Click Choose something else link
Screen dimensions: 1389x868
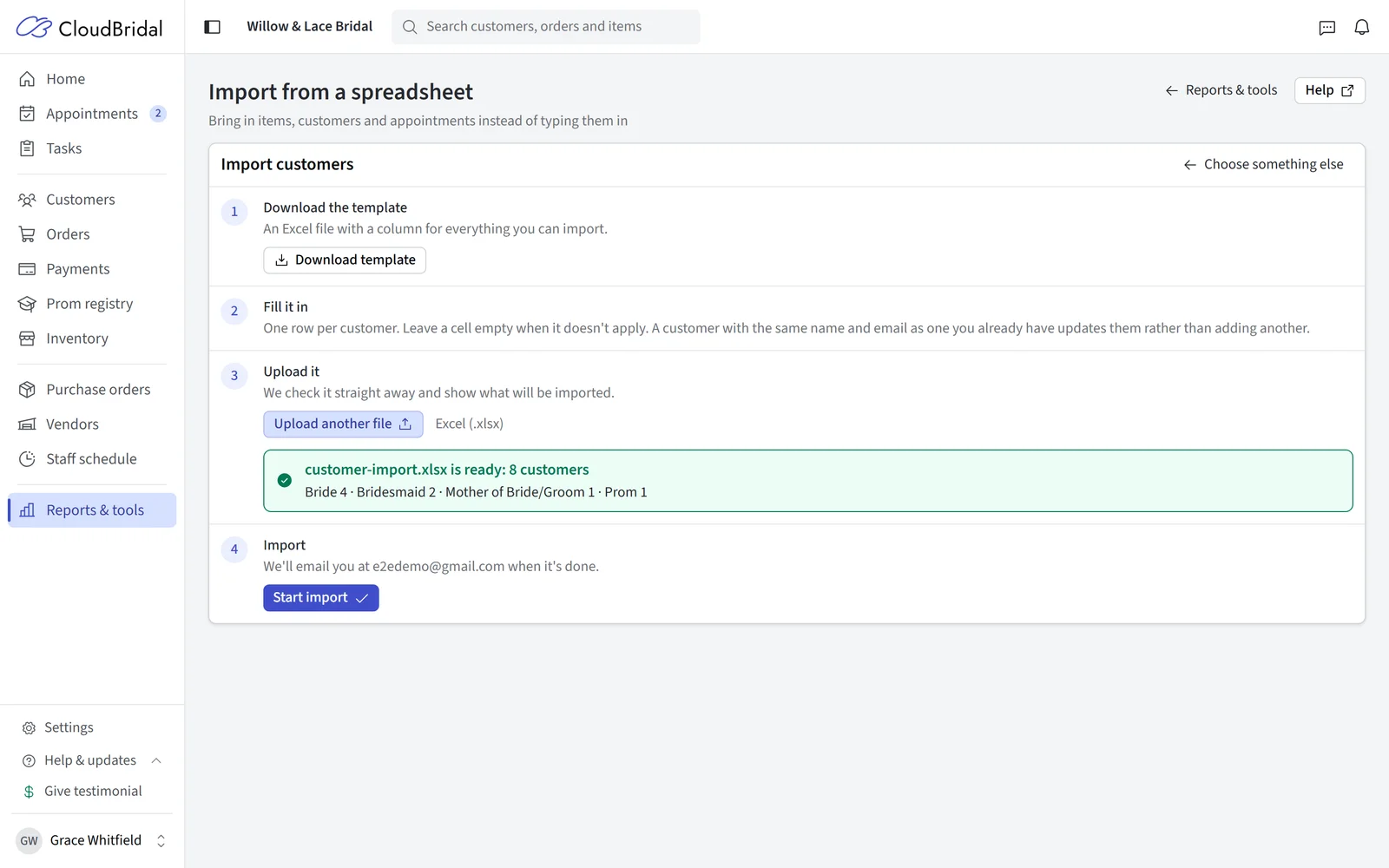(1263, 165)
